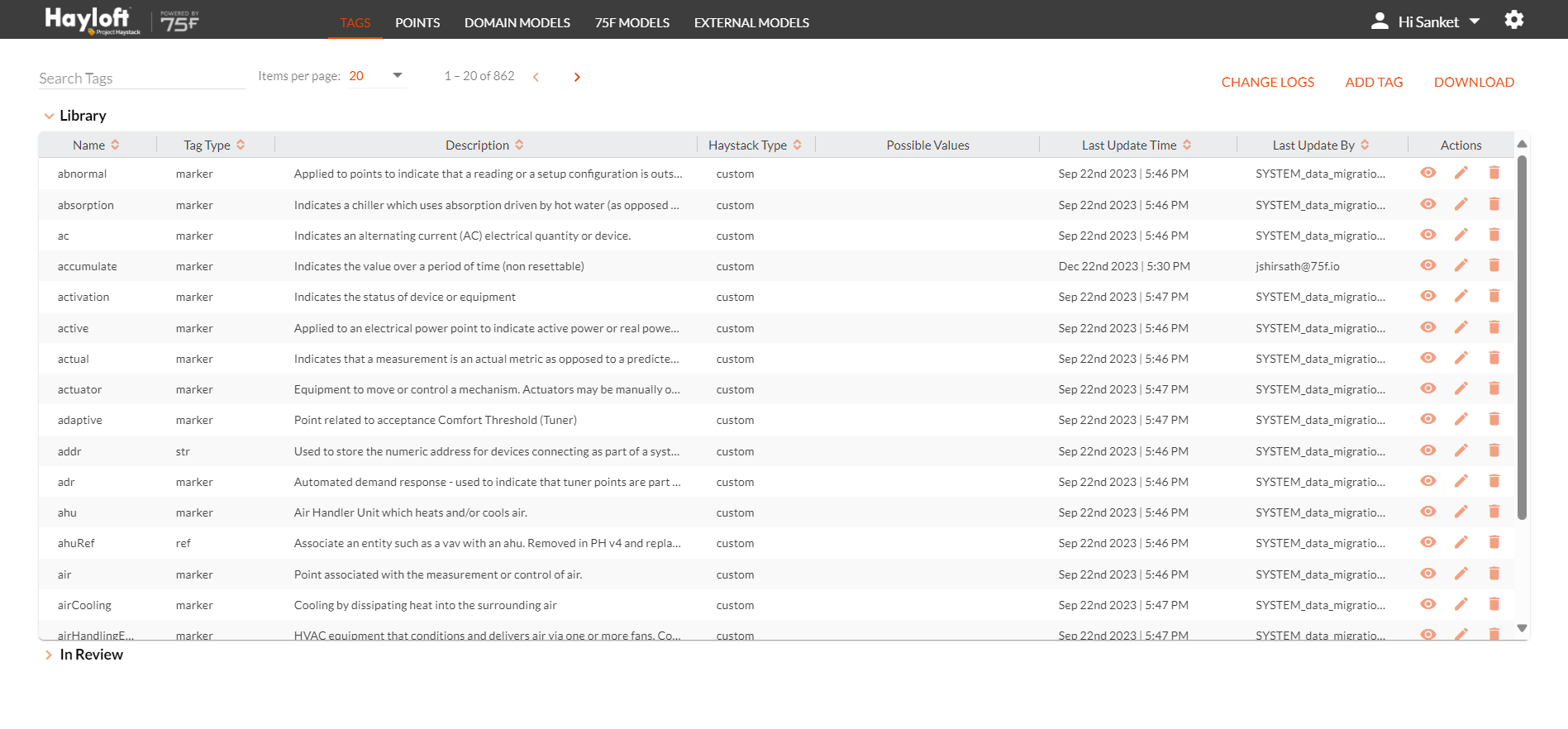The height and width of the screenshot is (729, 1568).
Task: Edit the active tag
Action: (1461, 327)
